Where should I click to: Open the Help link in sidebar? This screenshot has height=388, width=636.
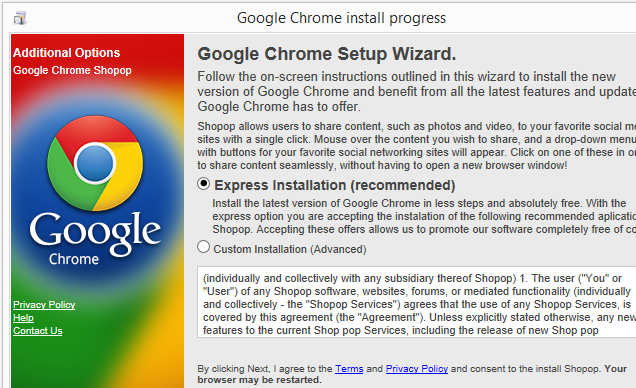(x=24, y=317)
